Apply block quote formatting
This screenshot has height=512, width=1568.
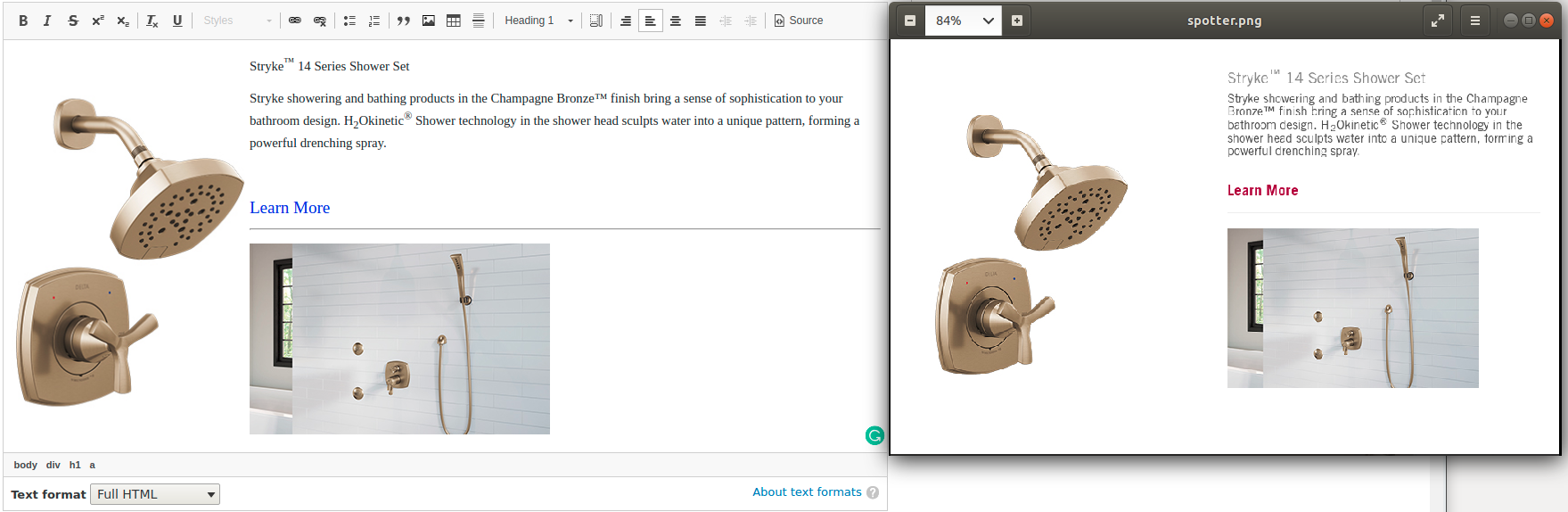404,21
